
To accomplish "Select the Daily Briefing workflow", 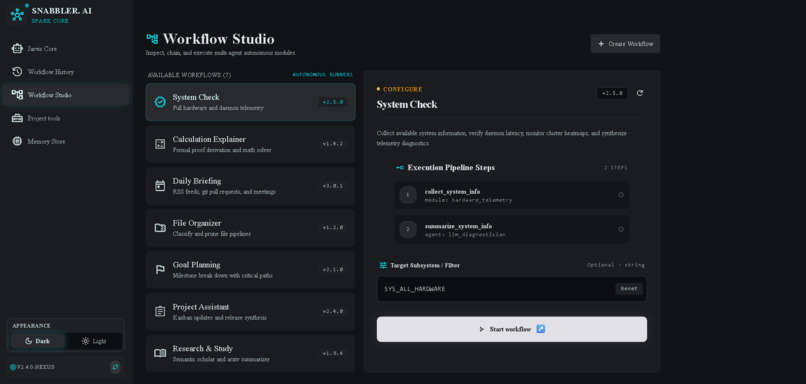I will click(x=250, y=186).
